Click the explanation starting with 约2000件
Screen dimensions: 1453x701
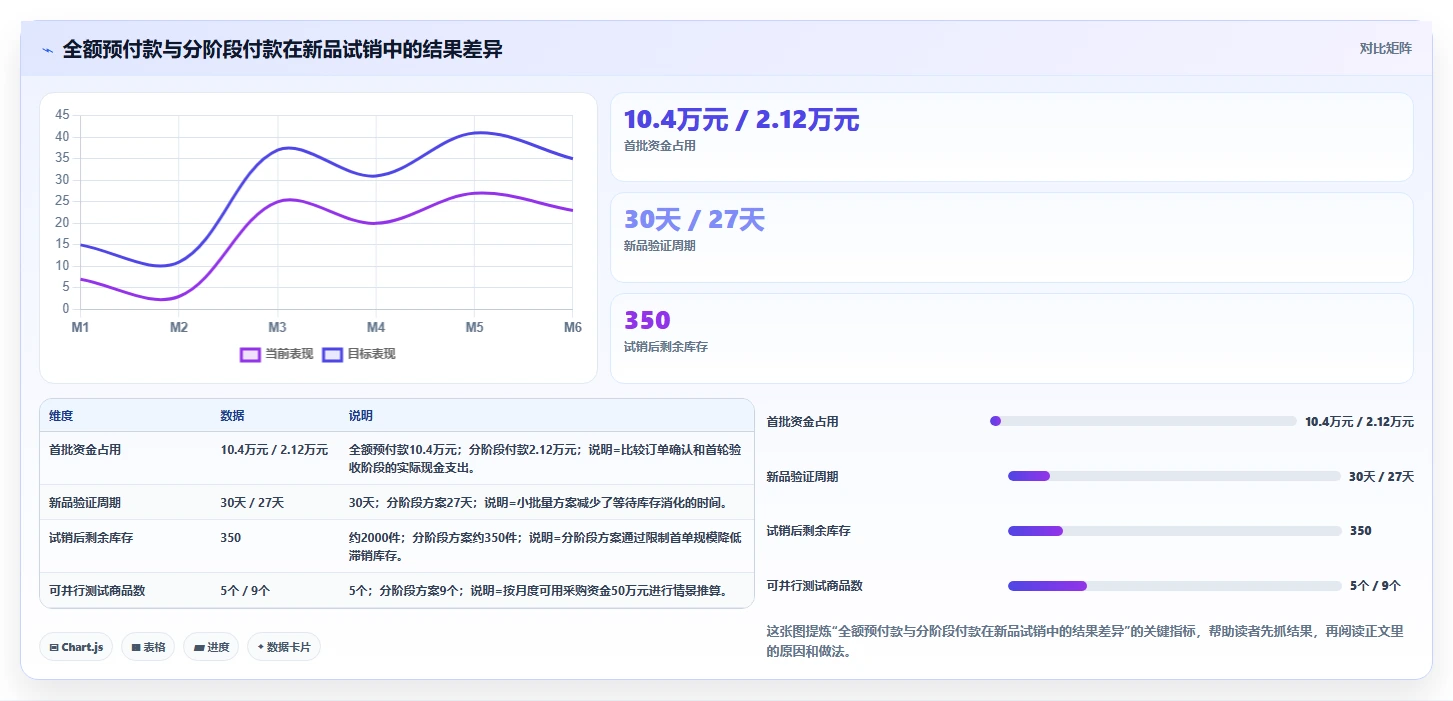(x=545, y=546)
